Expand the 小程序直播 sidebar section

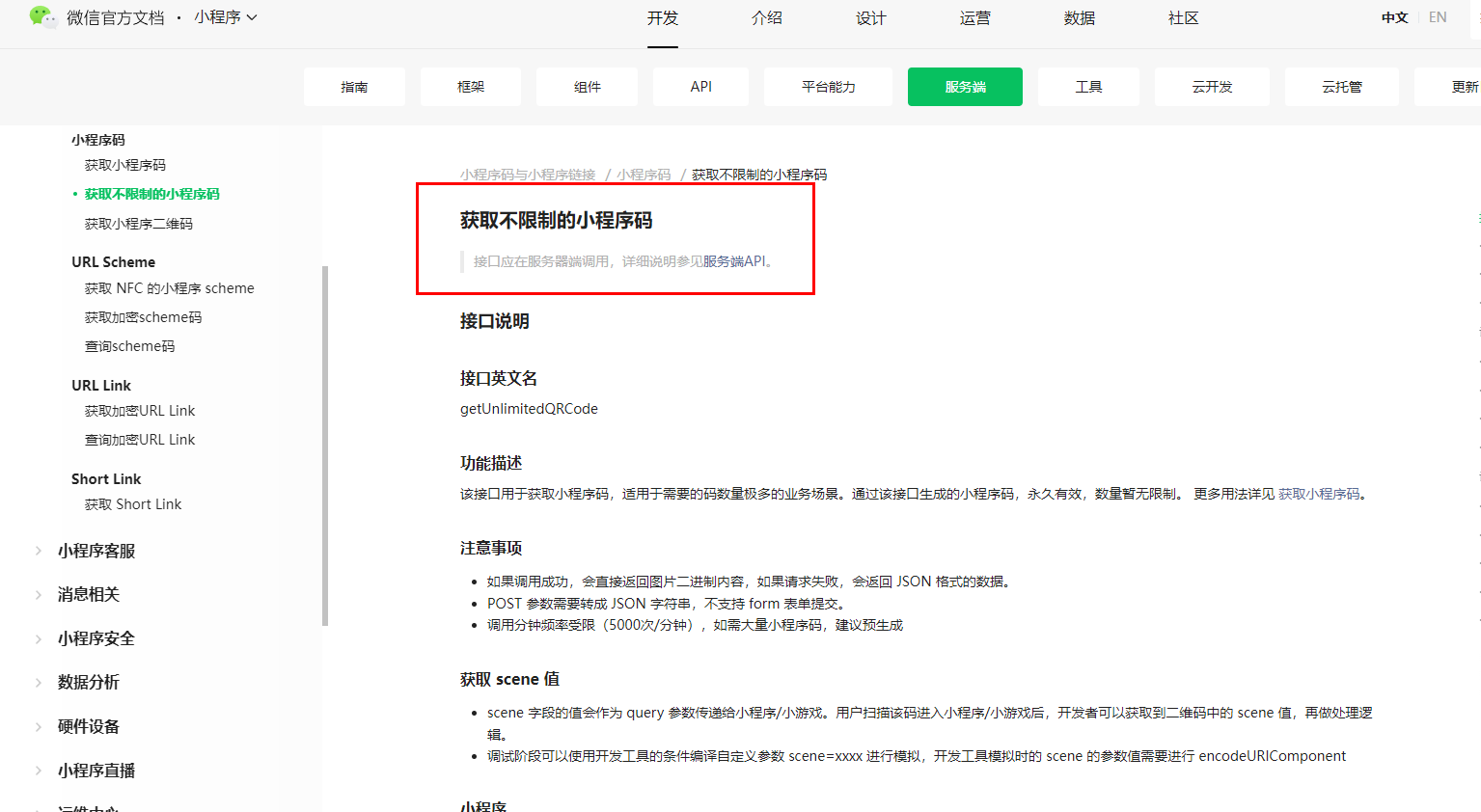(96, 771)
